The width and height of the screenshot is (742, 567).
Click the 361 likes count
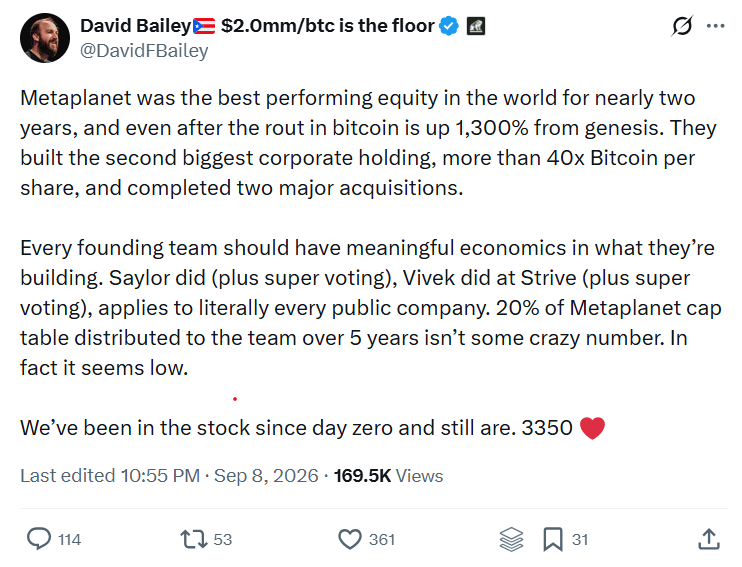click(x=382, y=540)
